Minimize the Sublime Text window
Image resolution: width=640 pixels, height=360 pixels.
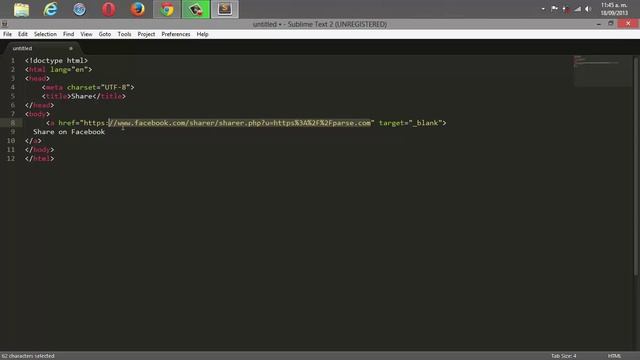click(598, 24)
